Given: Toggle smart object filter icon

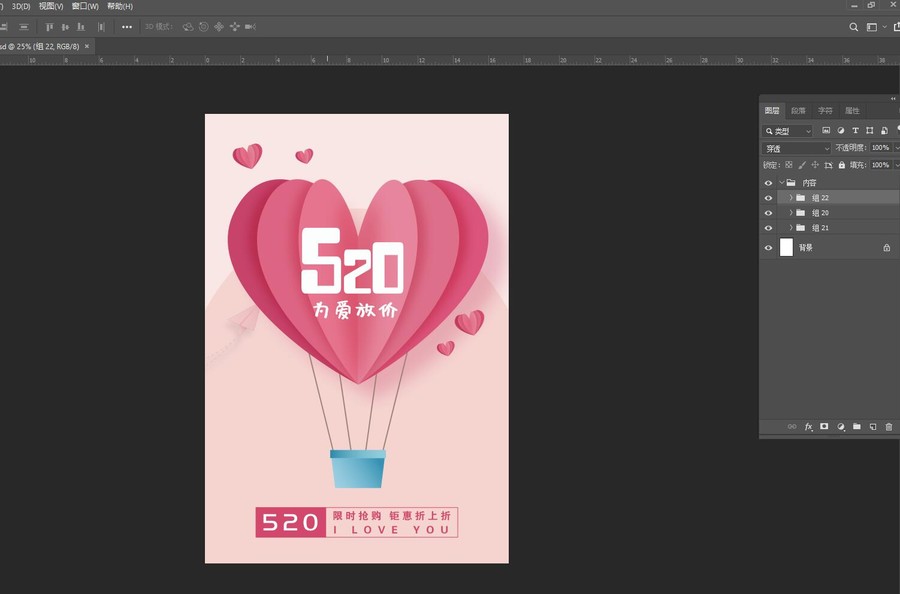Looking at the screenshot, I should (x=884, y=131).
